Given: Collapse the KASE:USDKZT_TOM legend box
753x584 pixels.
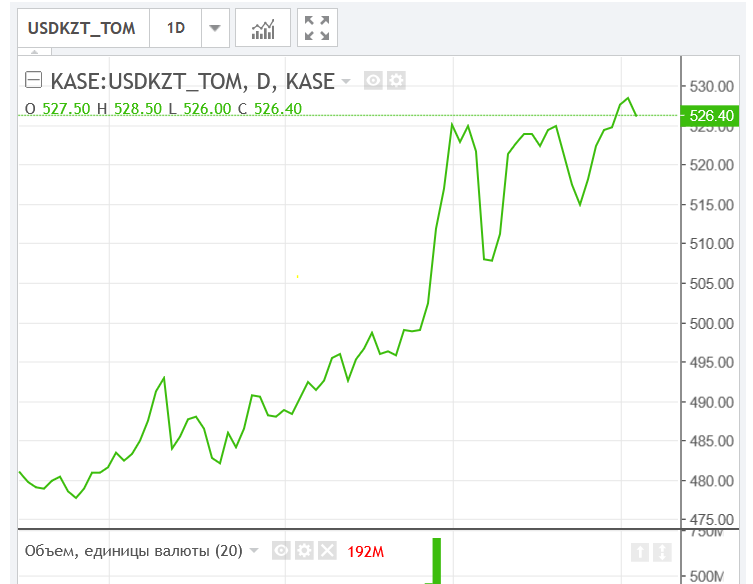Looking at the screenshot, I should pos(34,80).
